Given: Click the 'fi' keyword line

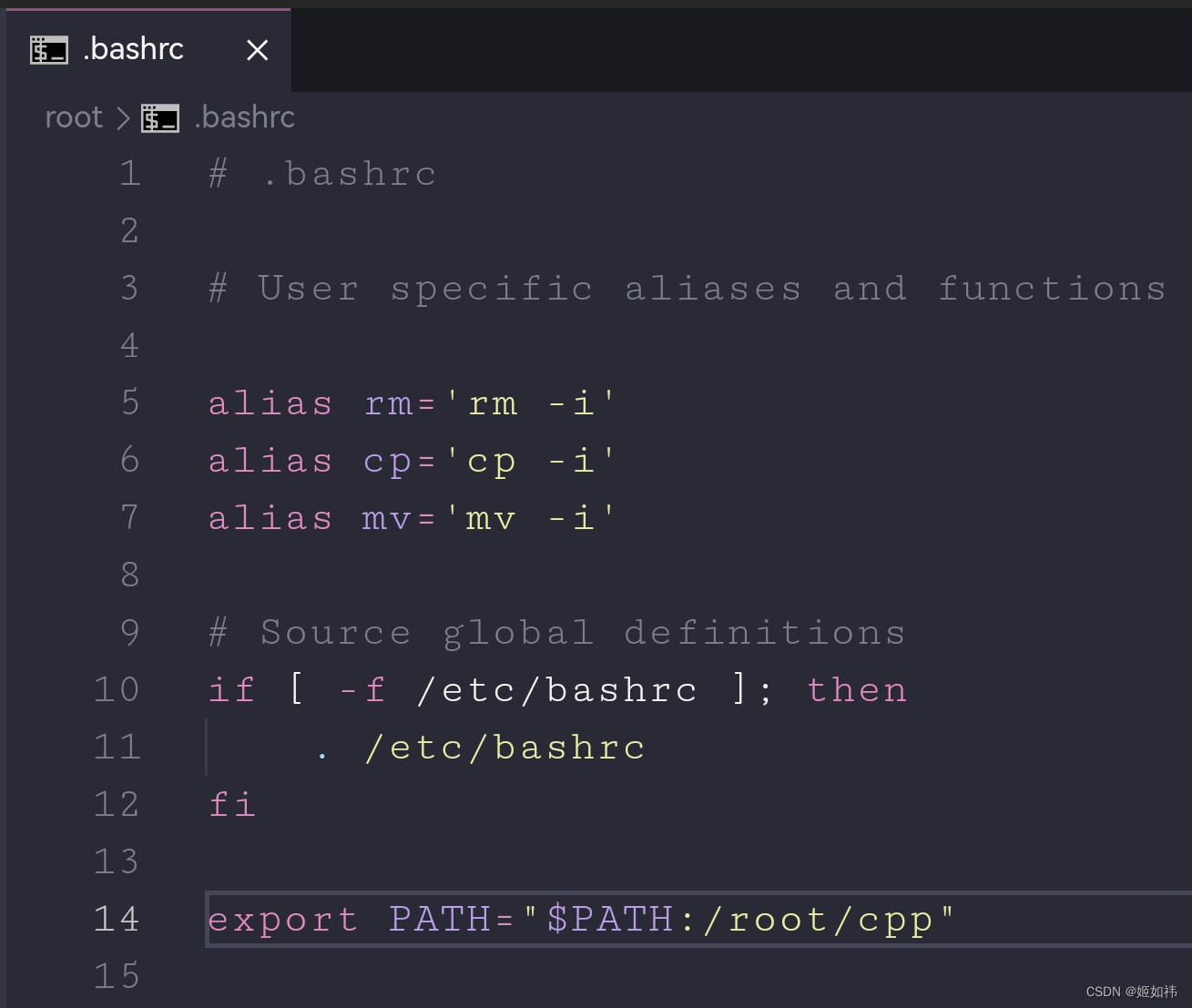Looking at the screenshot, I should pyautogui.click(x=232, y=805).
